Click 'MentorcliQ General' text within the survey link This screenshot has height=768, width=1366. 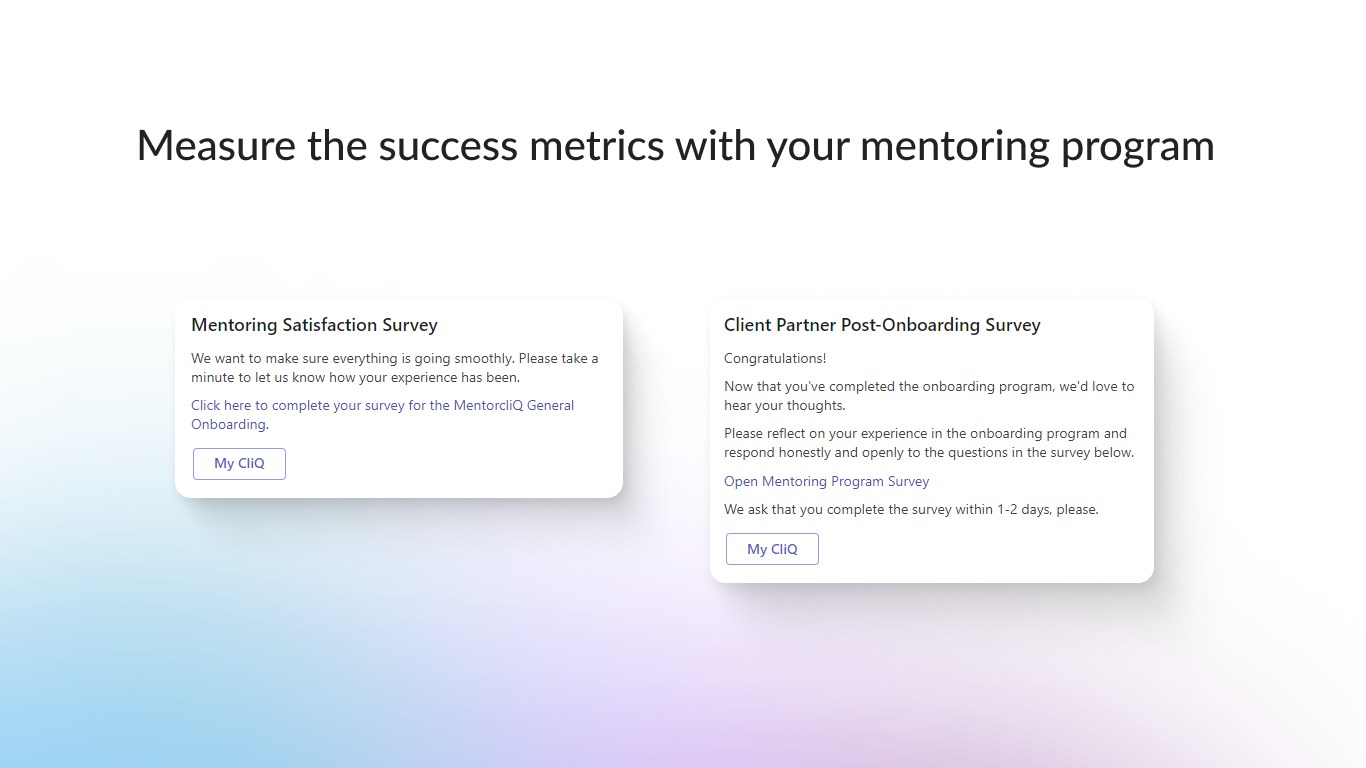click(x=514, y=405)
